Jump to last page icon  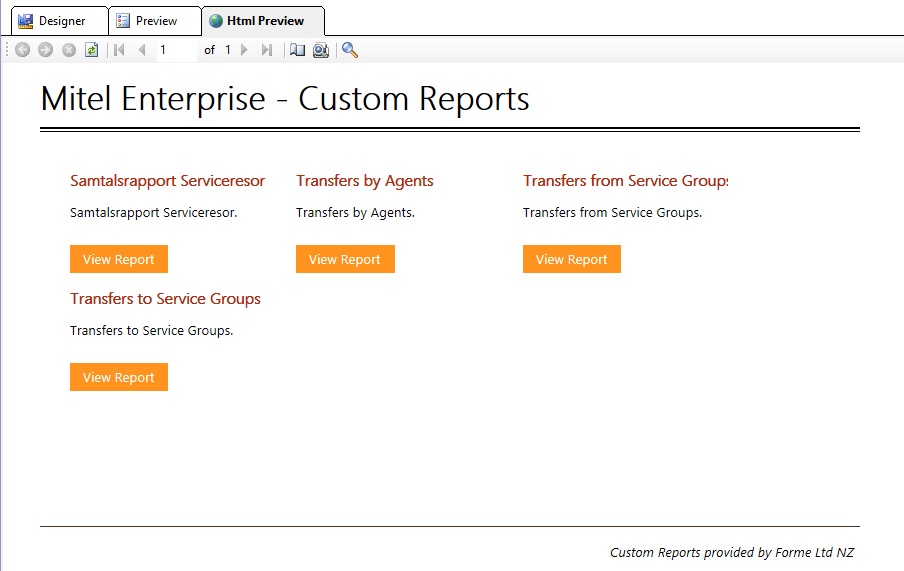point(267,50)
